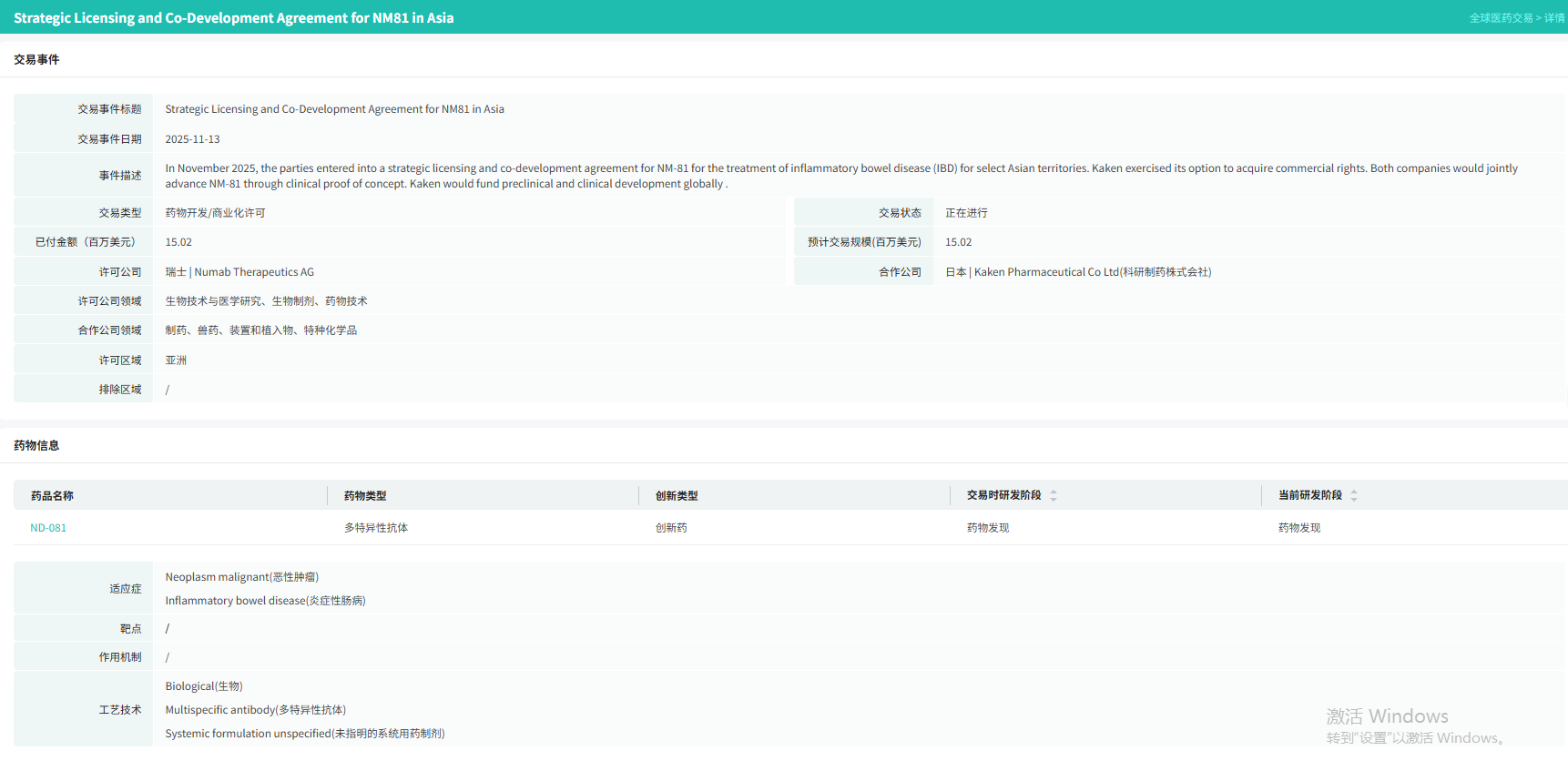1568x761 pixels.
Task: Click Inflammatory bowel disease indication entry
Action: (x=265, y=601)
